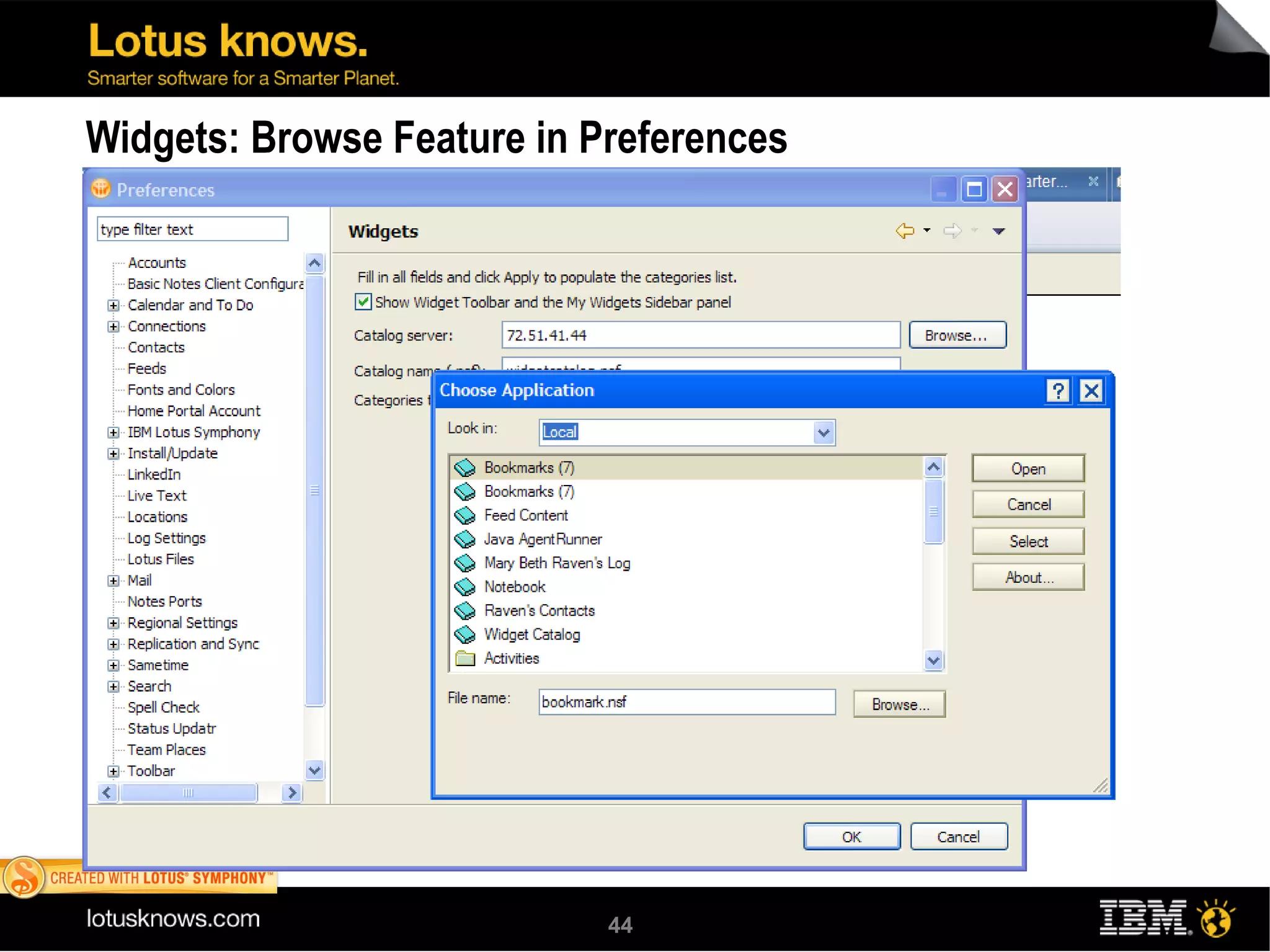This screenshot has width=1270, height=952.
Task: Click file list scroll down arrow
Action: pyautogui.click(x=933, y=660)
